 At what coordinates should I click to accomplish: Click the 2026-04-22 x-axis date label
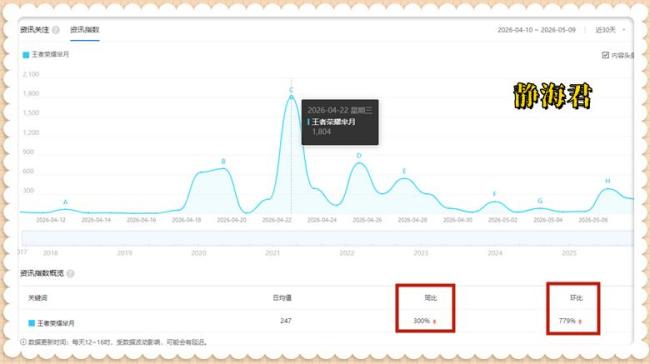(x=277, y=220)
